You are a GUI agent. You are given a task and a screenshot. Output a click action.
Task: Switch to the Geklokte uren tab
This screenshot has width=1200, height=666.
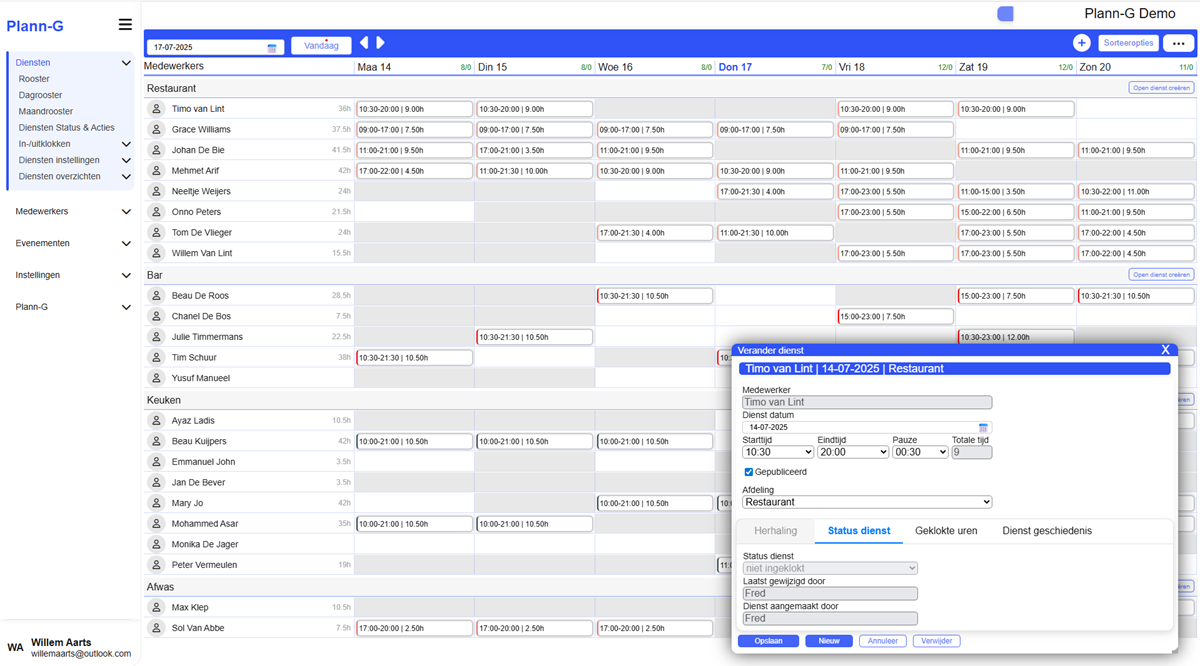[x=945, y=531]
